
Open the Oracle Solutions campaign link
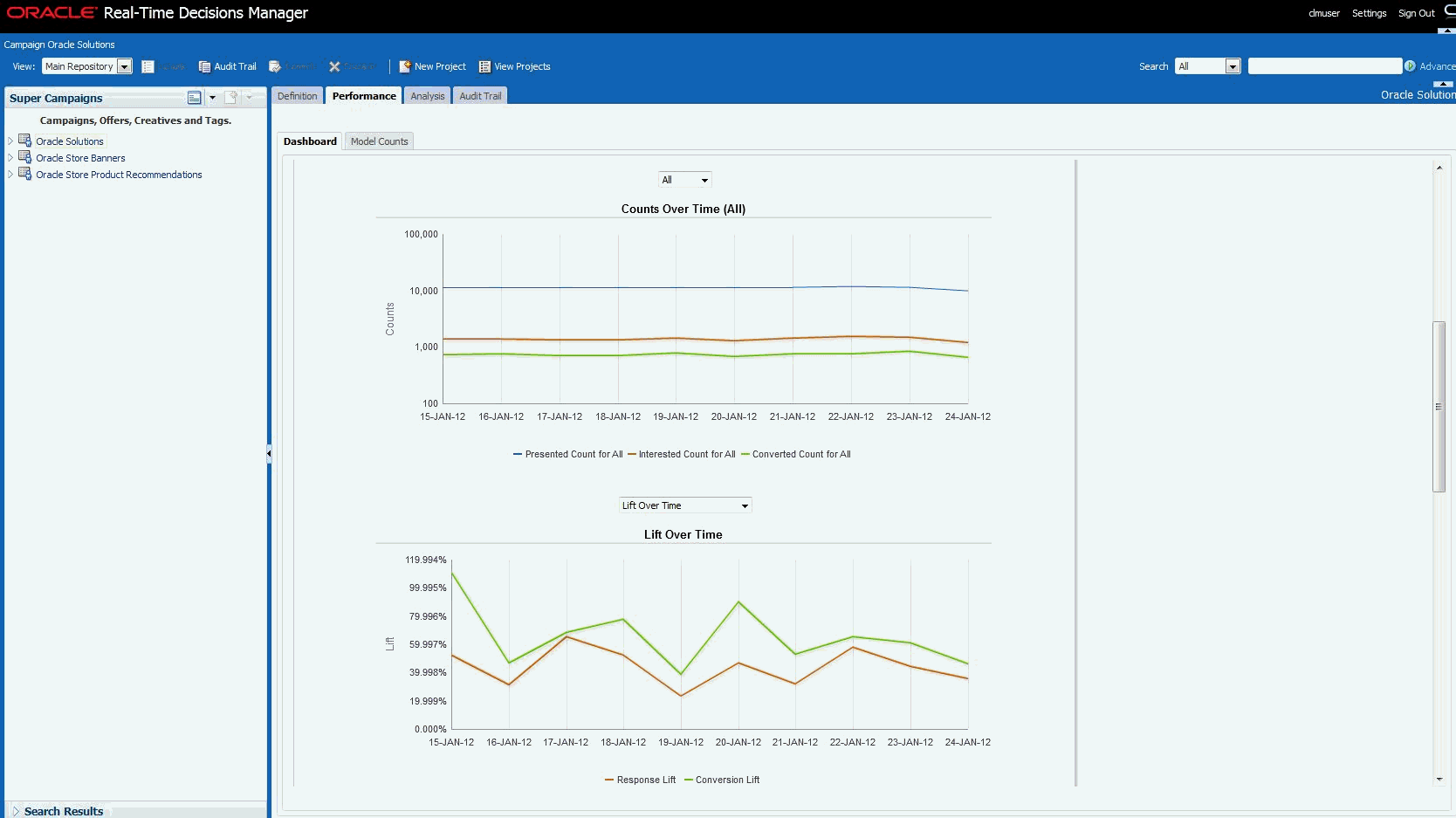pos(70,141)
